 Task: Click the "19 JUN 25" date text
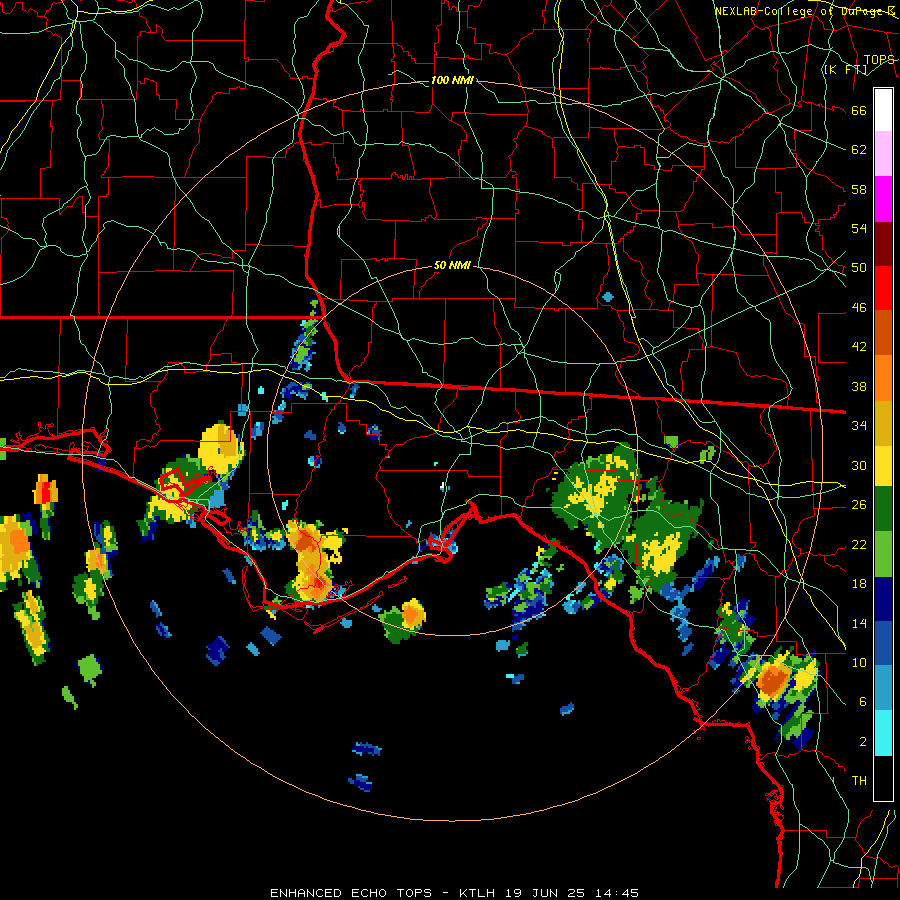point(545,893)
